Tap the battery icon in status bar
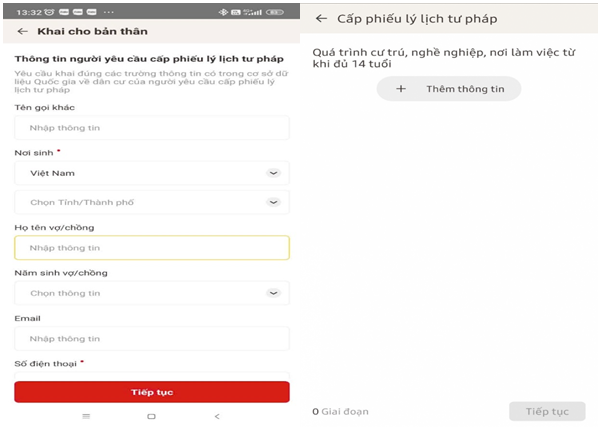This screenshot has height=432, width=600. click(x=275, y=12)
